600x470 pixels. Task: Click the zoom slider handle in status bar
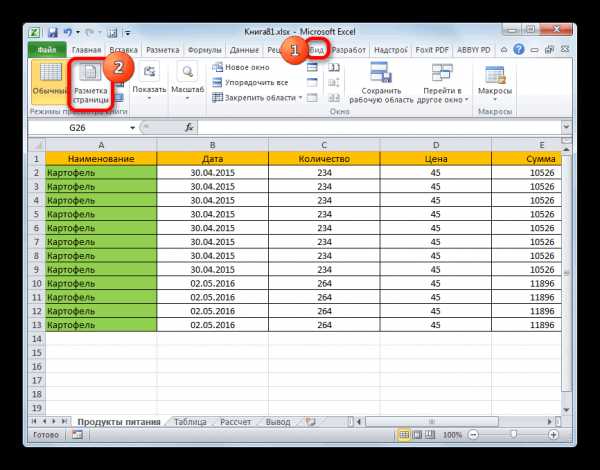pyautogui.click(x=514, y=434)
